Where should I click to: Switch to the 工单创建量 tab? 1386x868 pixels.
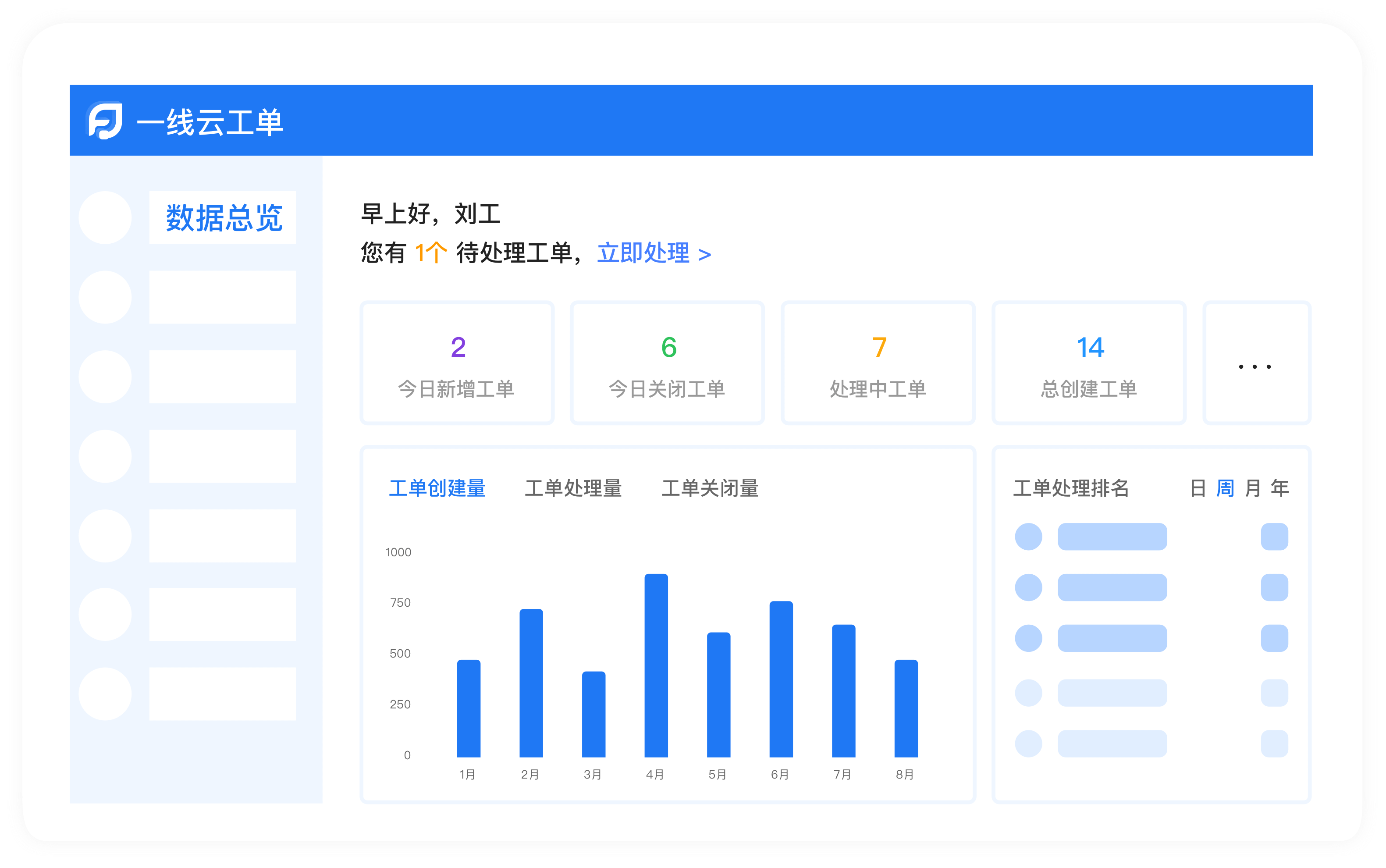click(x=437, y=488)
